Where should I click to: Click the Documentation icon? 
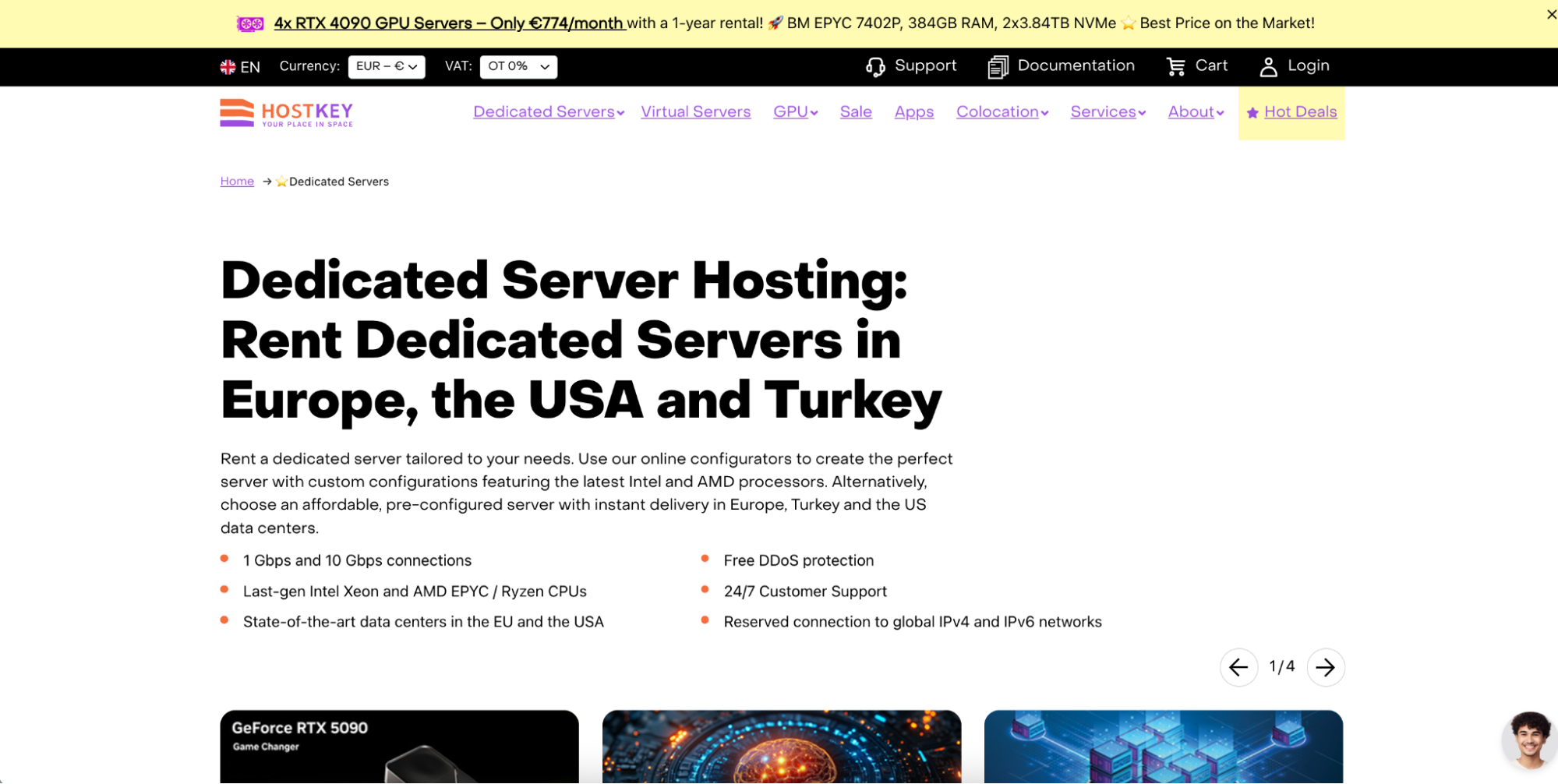tap(997, 66)
